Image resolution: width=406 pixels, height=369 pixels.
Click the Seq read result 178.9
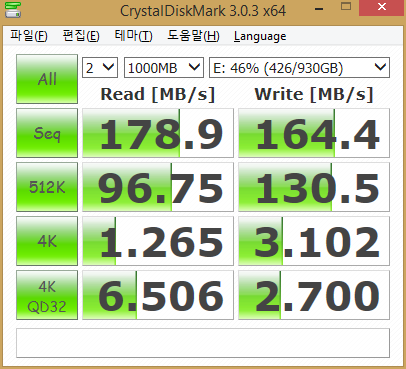pyautogui.click(x=158, y=133)
